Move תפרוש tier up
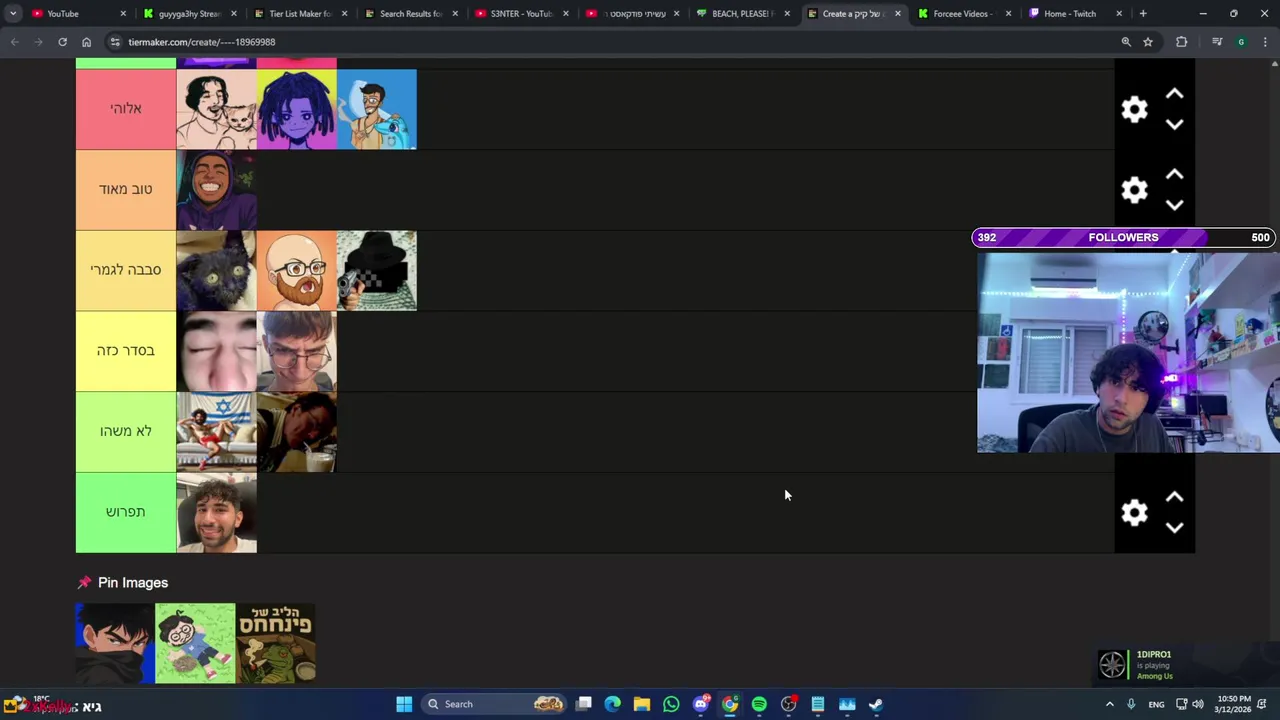The image size is (1280, 720). (1174, 497)
